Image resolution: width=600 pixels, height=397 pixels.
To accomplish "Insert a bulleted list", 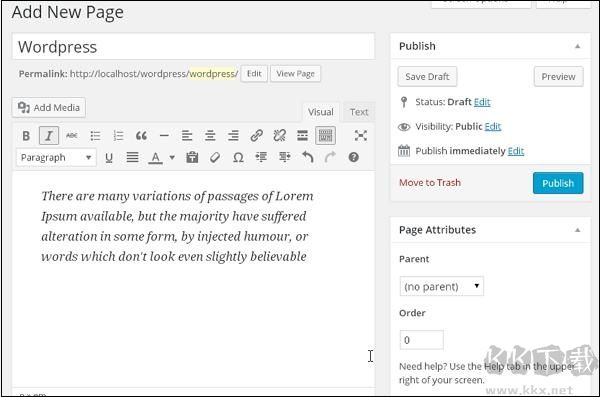I will click(95, 136).
